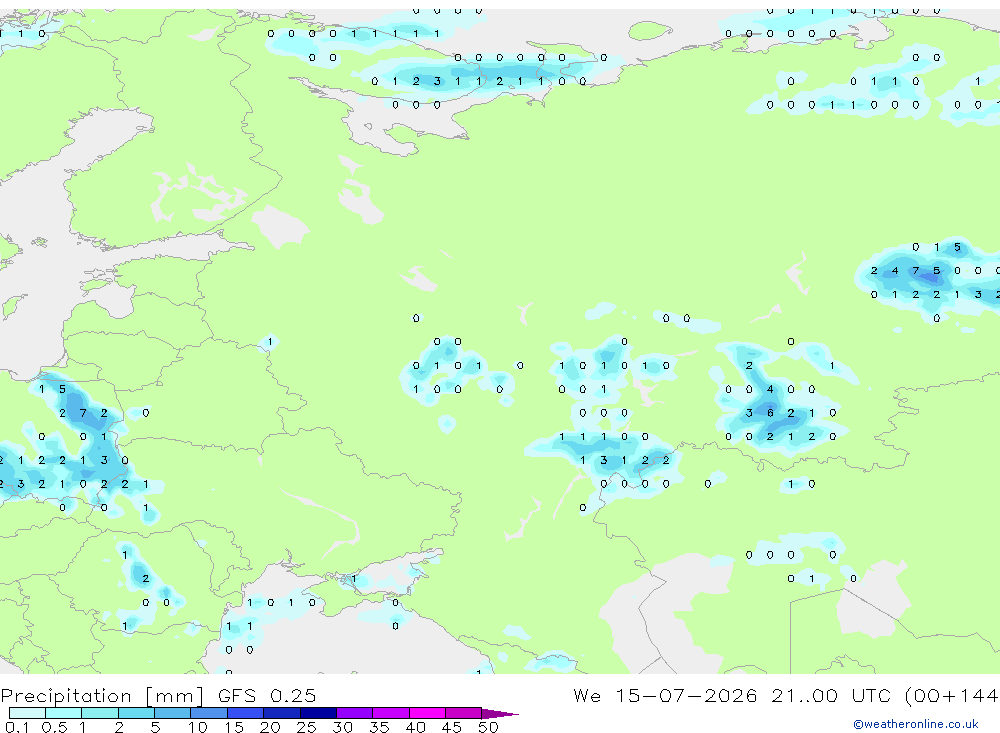The width and height of the screenshot is (1000, 733).
Task: Click the '(00+144' forecast offset text
Action: pyautogui.click(x=952, y=695)
